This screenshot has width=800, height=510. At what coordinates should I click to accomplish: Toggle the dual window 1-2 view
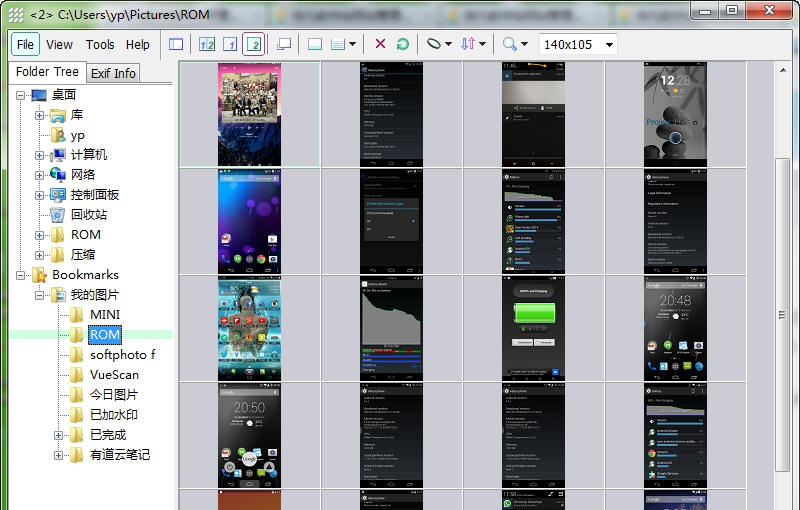coord(207,44)
